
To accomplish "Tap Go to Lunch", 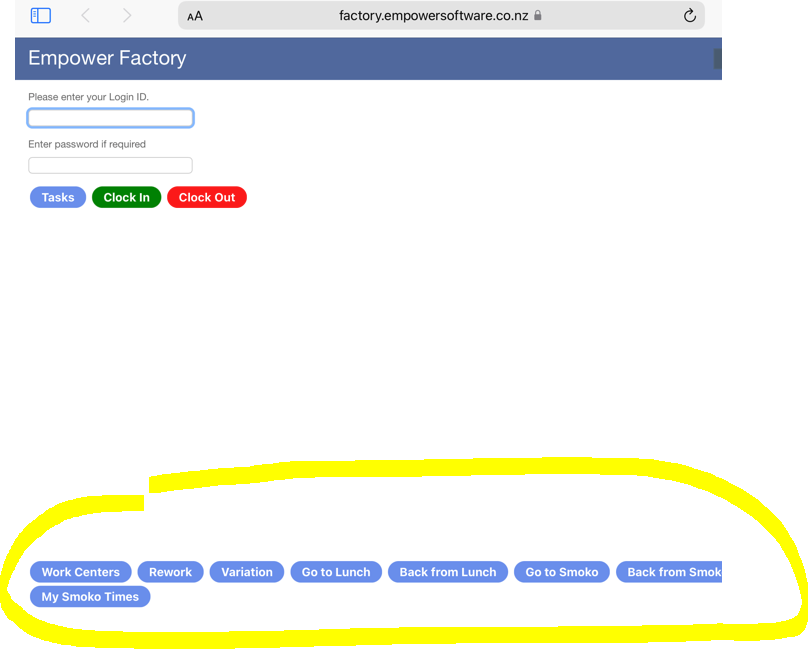I will (x=336, y=572).
